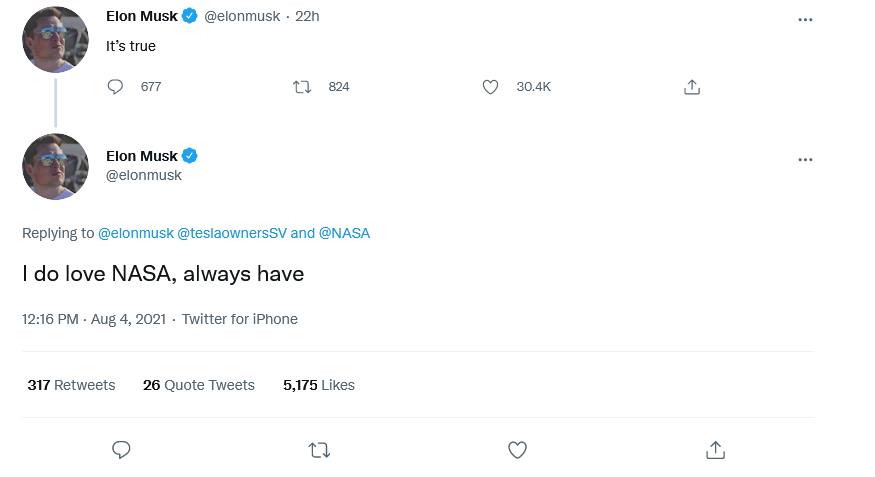875x477 pixels.
Task: Share the "I do love NASA" tweet
Action: tap(715, 450)
